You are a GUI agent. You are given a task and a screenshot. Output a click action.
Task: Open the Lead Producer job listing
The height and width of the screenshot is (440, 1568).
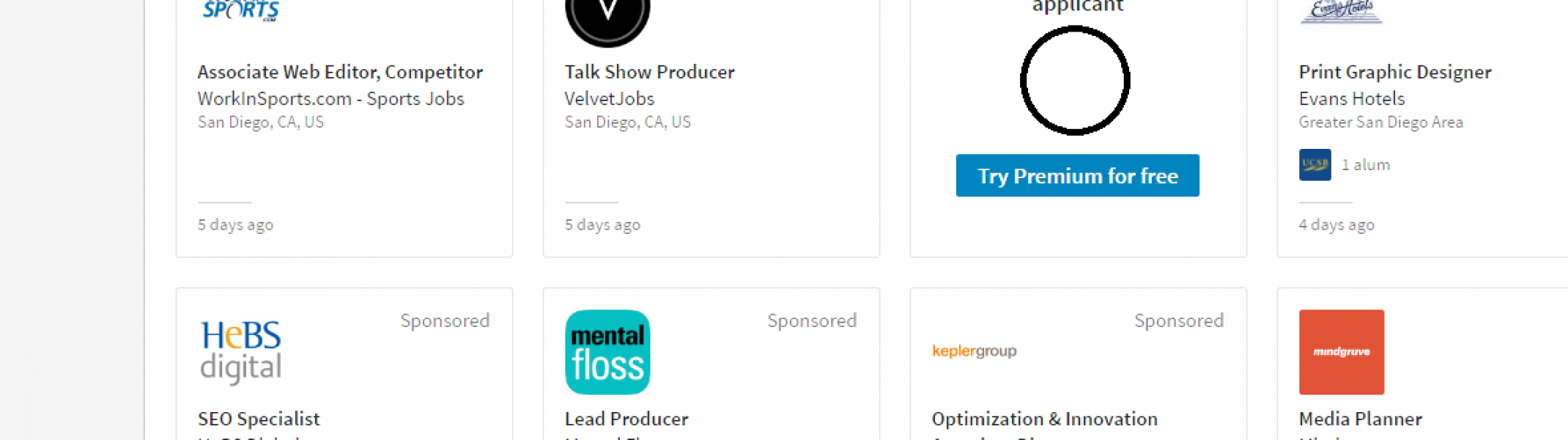(x=626, y=419)
